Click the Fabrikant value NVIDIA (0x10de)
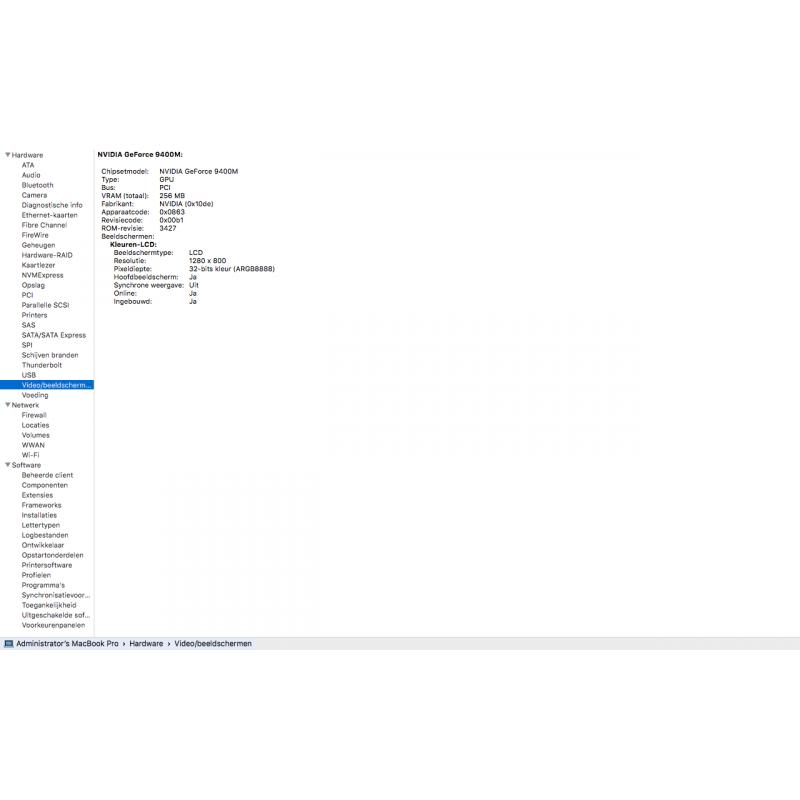This screenshot has height=800, width=800. 186,204
